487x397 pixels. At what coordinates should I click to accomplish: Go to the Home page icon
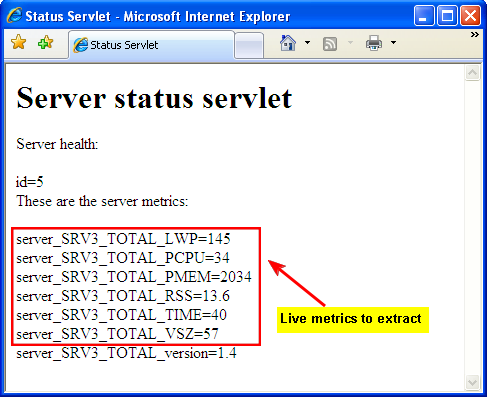pyautogui.click(x=288, y=43)
